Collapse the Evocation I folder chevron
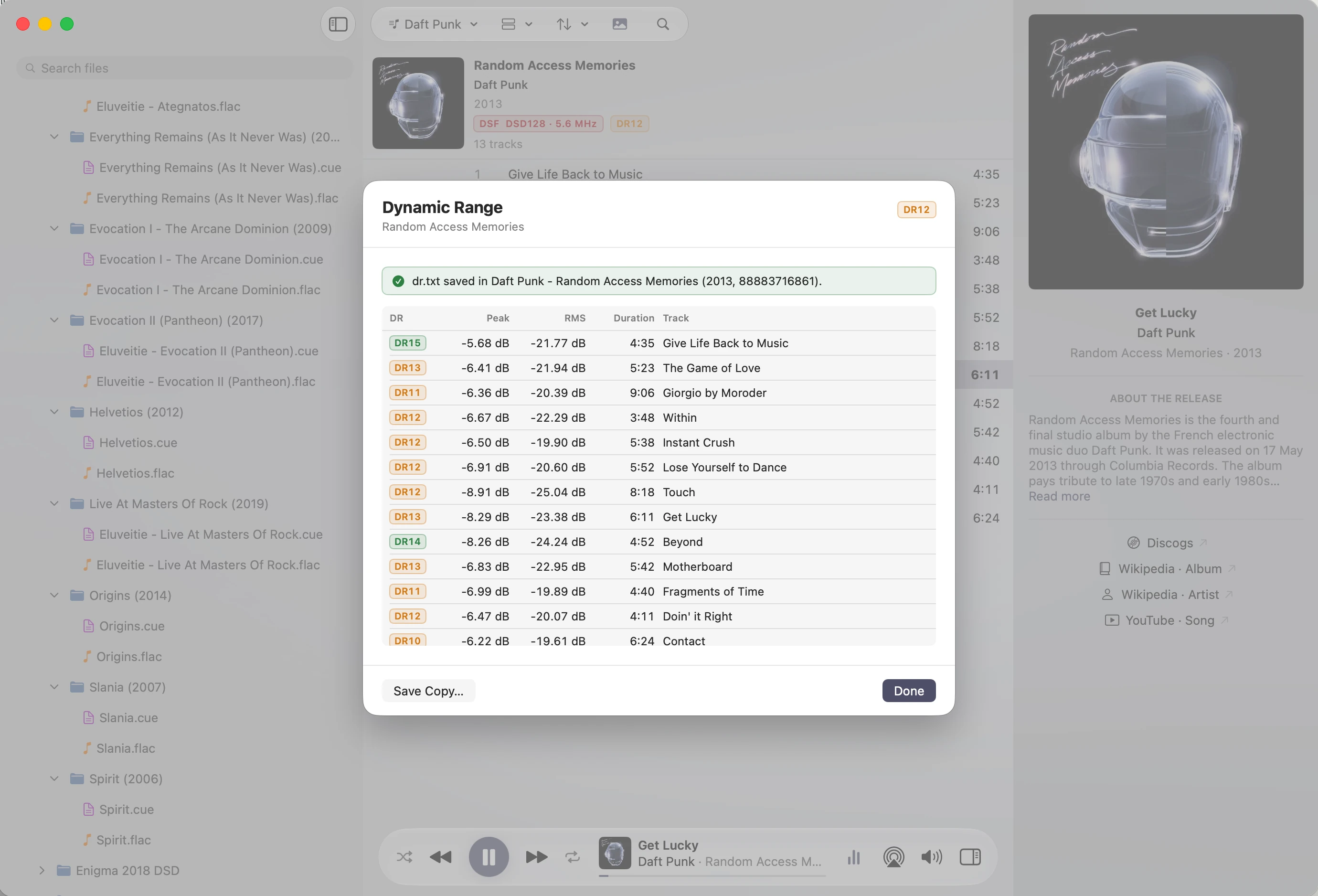Viewport: 1318px width, 896px height. [x=54, y=228]
